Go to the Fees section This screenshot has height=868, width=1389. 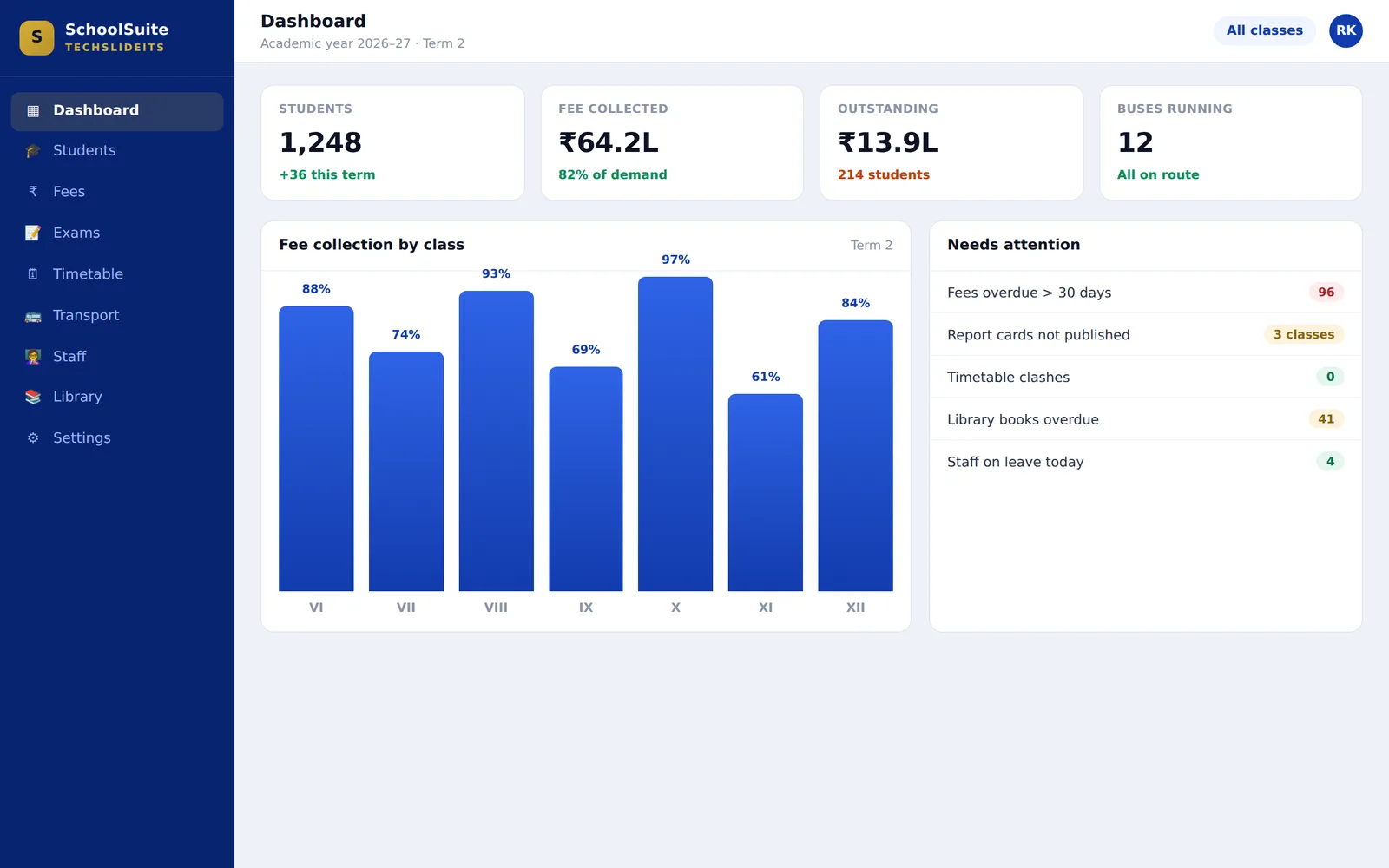click(117, 192)
